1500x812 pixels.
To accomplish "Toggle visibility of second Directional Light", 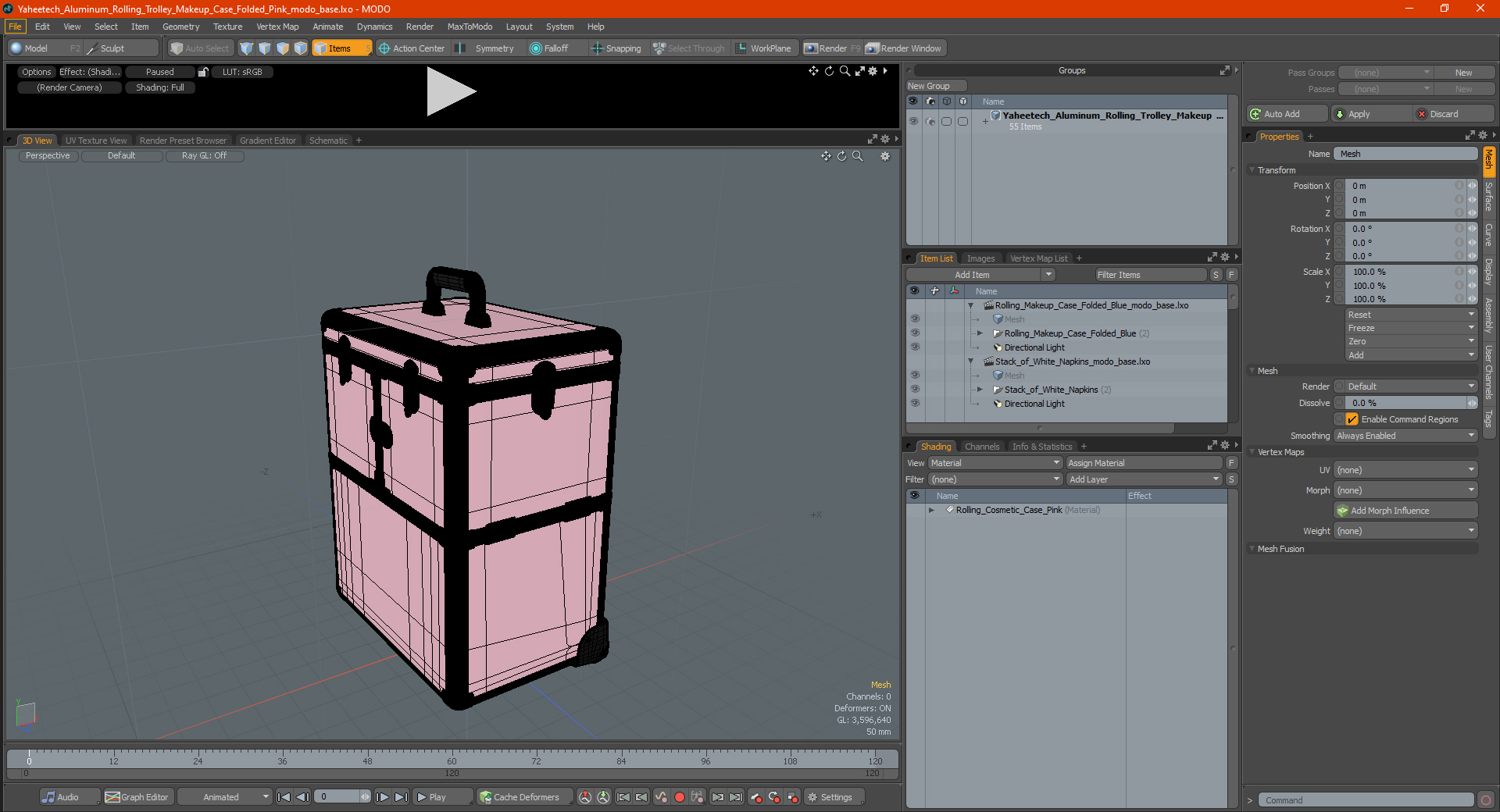I will pos(915,404).
